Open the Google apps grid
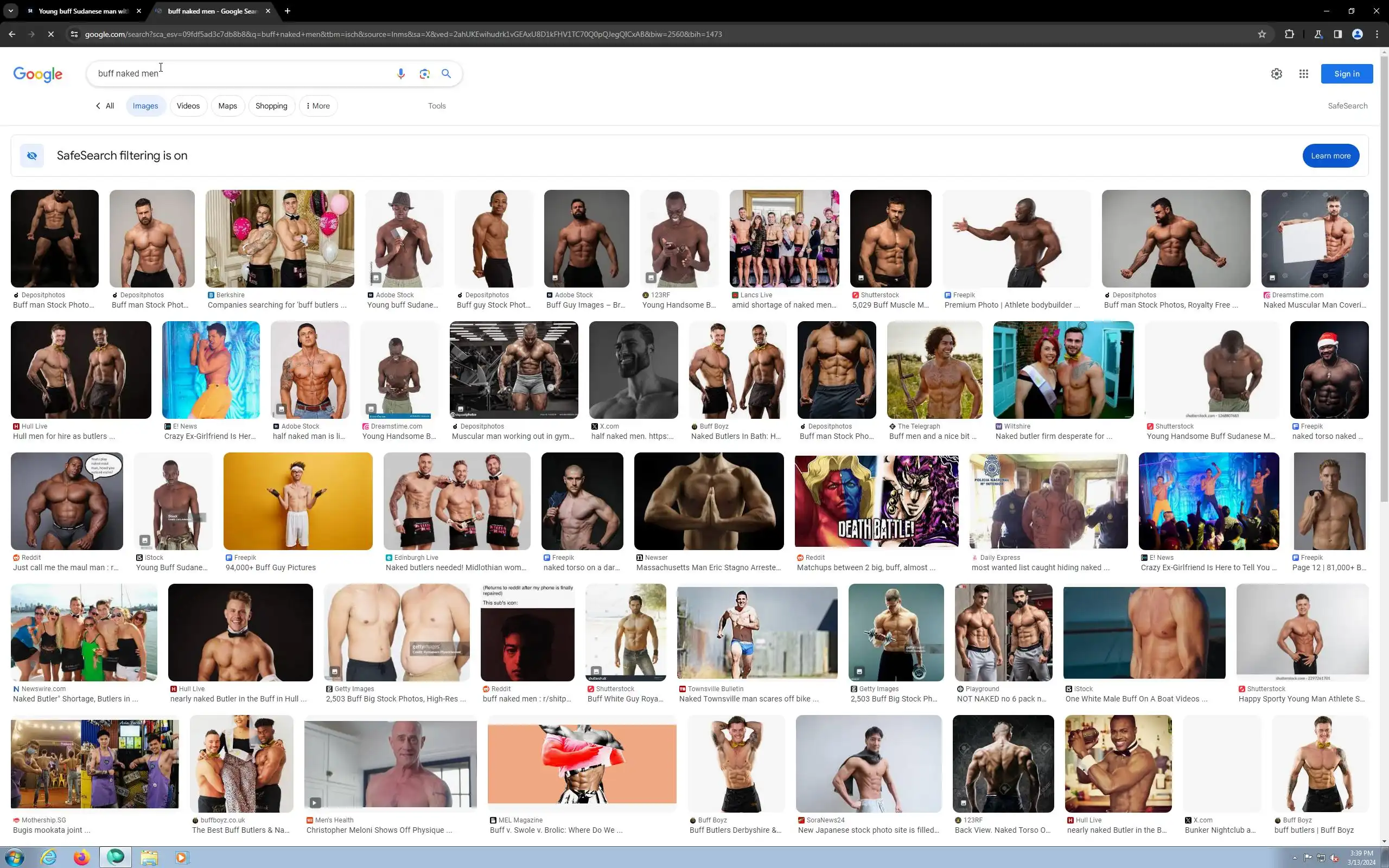1389x868 pixels. click(1303, 73)
